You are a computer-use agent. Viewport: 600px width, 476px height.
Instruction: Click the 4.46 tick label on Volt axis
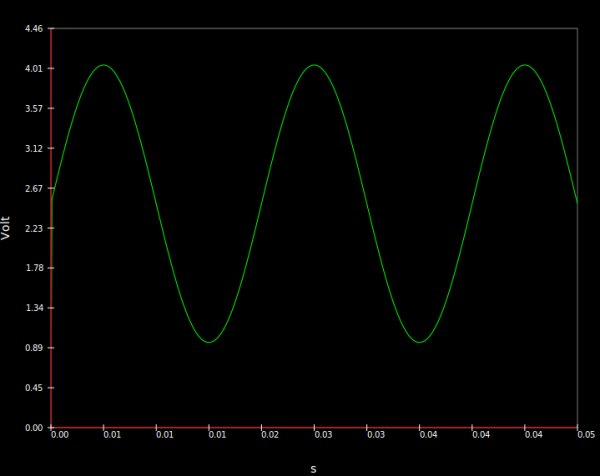(x=34, y=29)
